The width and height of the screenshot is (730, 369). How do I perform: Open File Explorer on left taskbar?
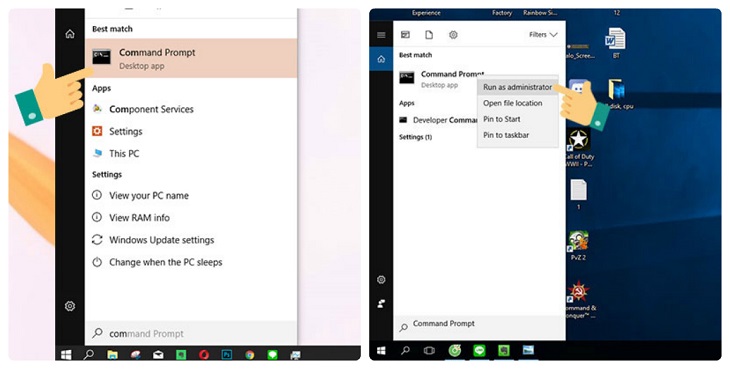pyautogui.click(x=112, y=355)
